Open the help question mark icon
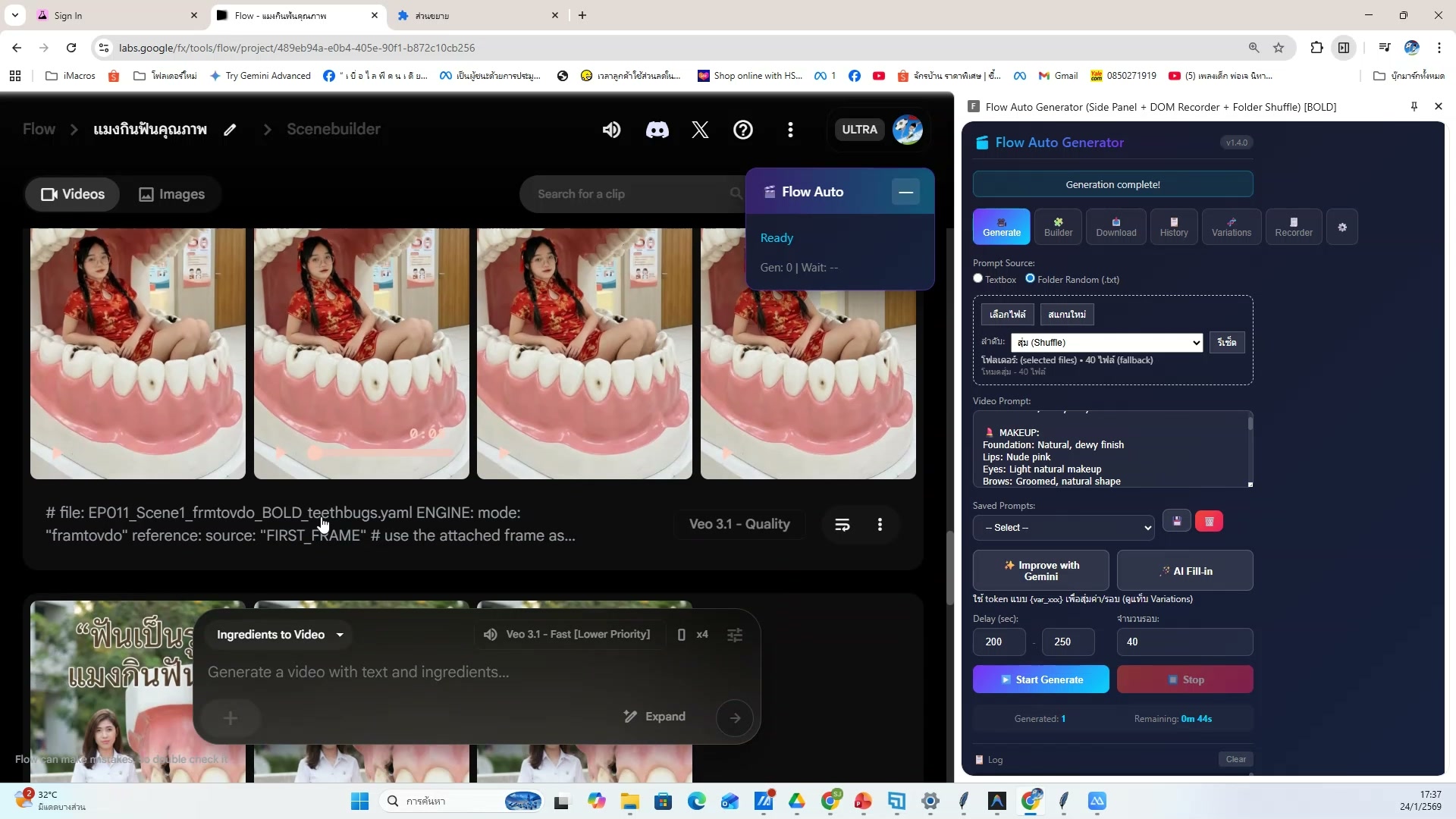1456x819 pixels. point(743,130)
